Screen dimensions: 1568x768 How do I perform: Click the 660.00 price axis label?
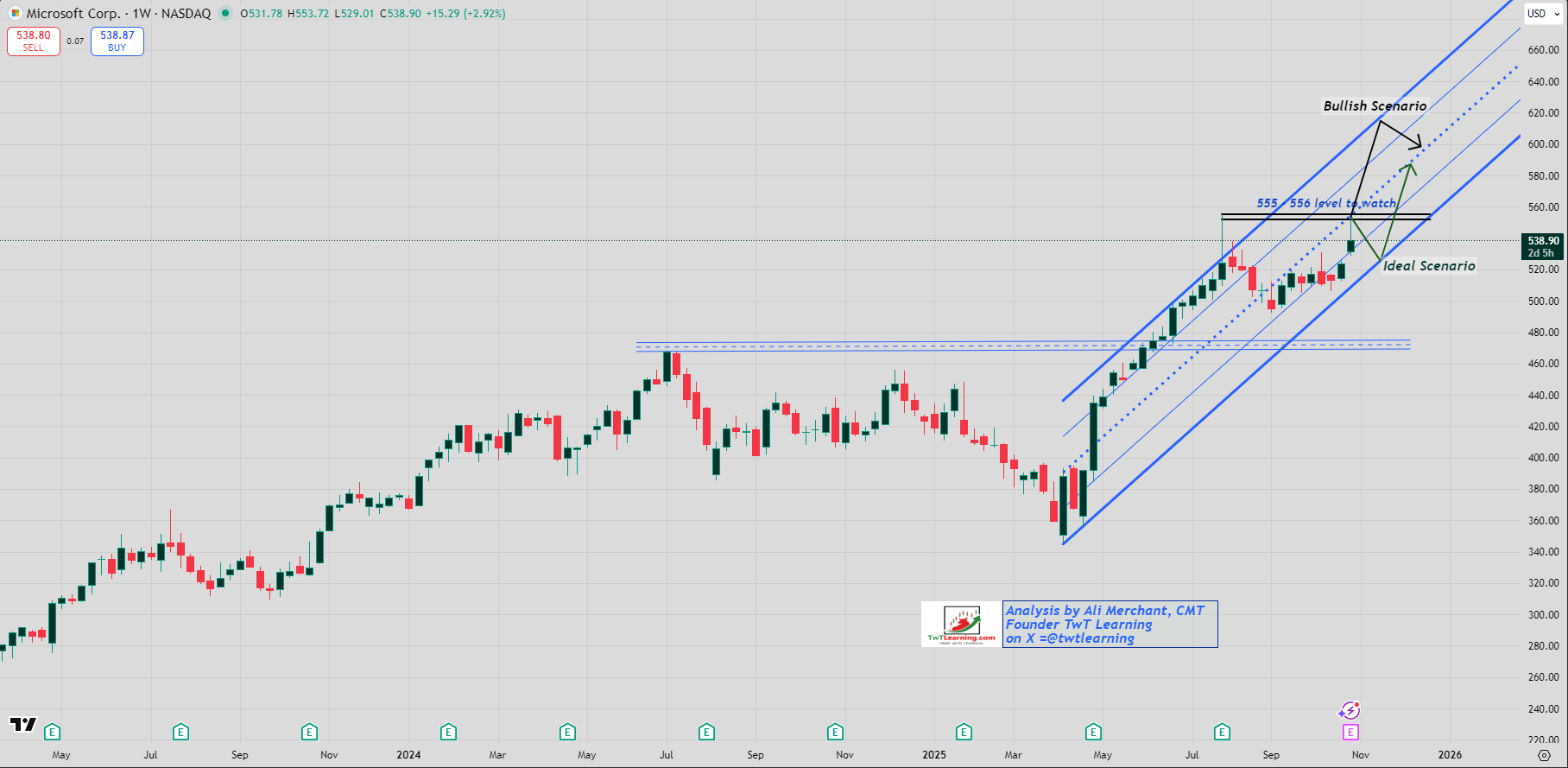[x=1543, y=50]
